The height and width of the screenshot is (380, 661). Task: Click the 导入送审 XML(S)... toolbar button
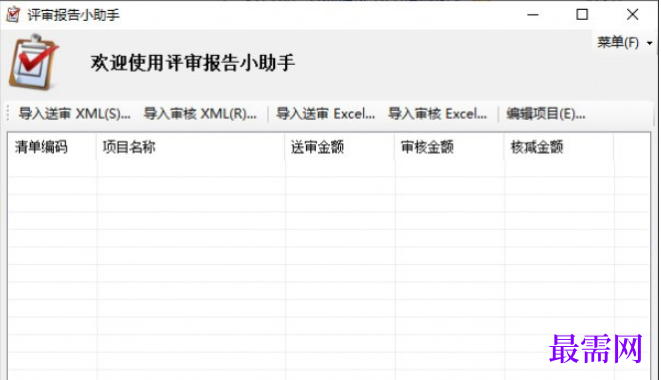coord(75,114)
